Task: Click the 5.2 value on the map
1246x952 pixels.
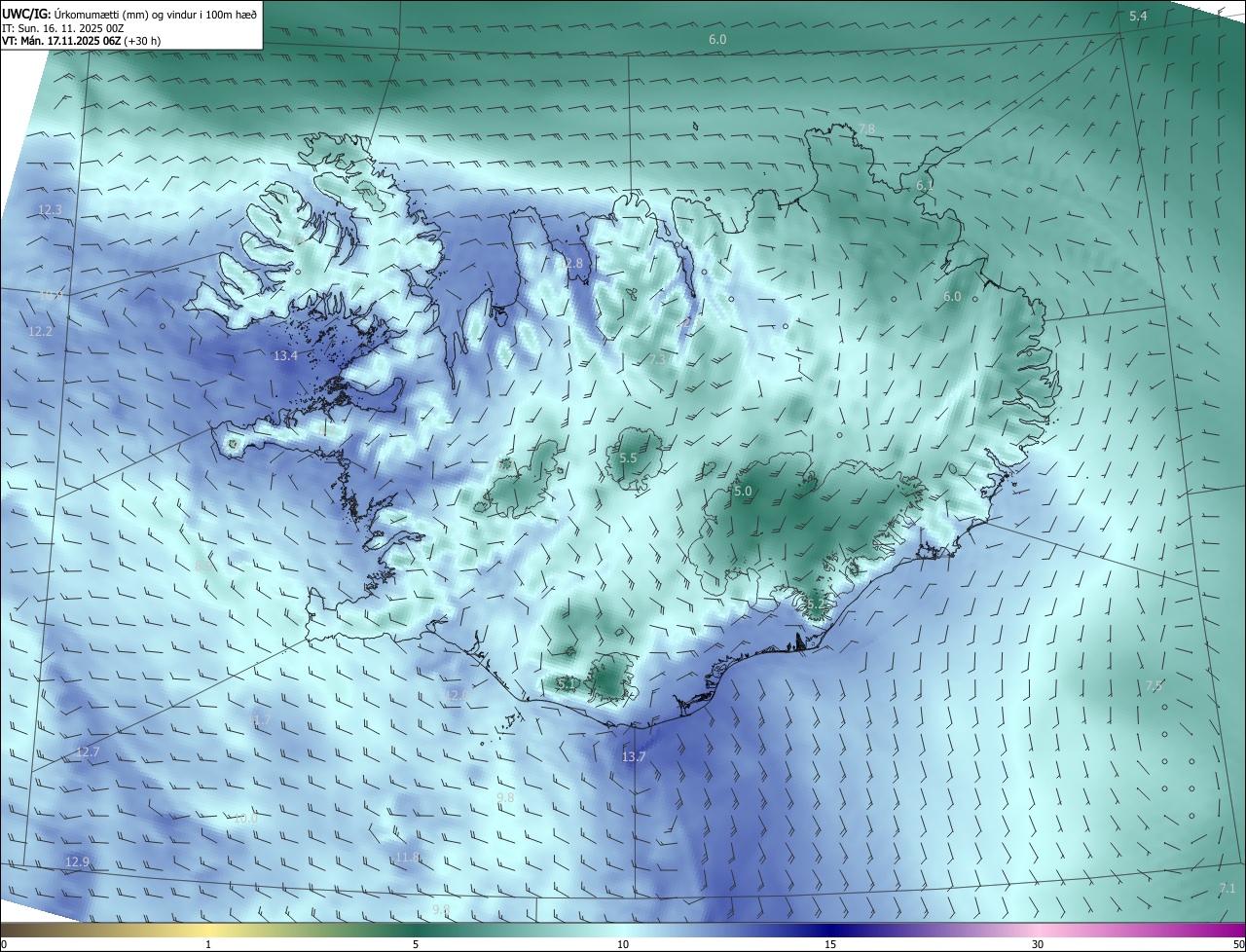Action: 815,604
